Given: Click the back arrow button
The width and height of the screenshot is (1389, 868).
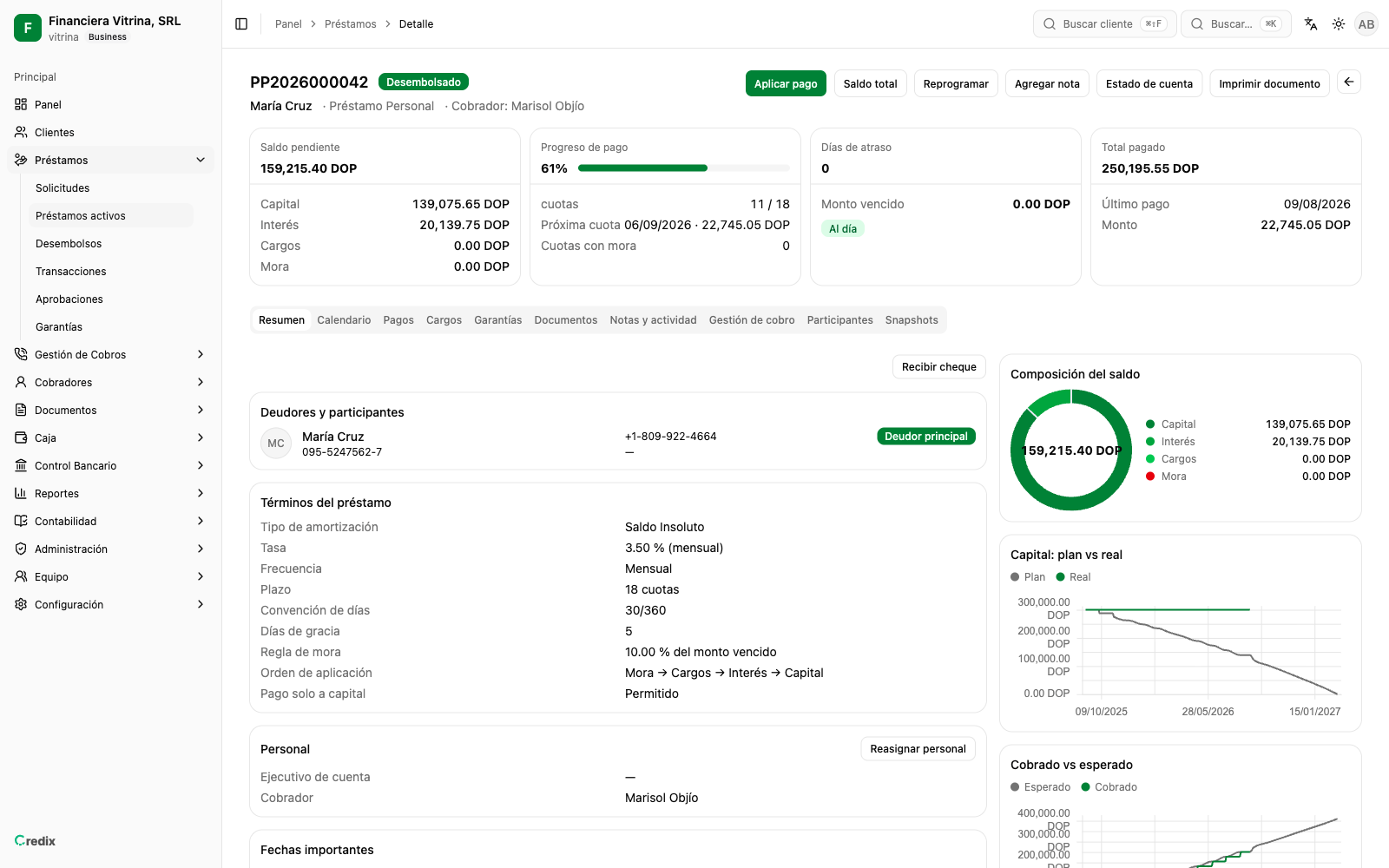Looking at the screenshot, I should point(1349,82).
